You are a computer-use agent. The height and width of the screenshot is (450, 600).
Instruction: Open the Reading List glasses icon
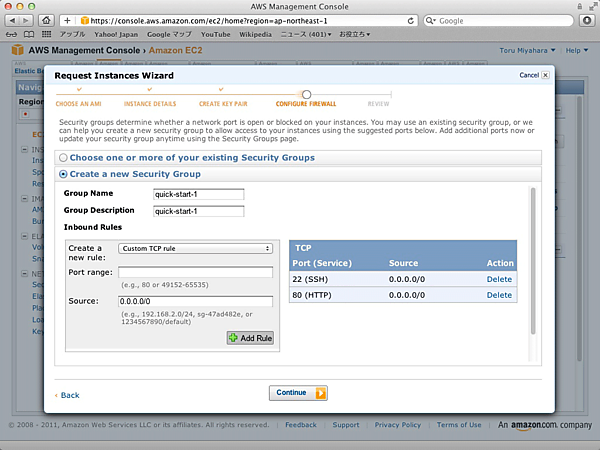[11, 34]
